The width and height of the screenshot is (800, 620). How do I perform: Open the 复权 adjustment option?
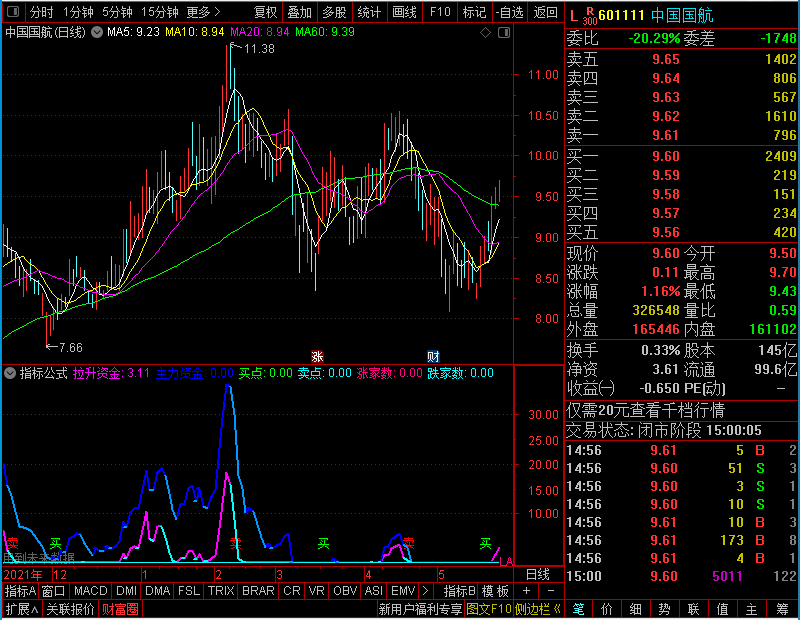(x=265, y=12)
